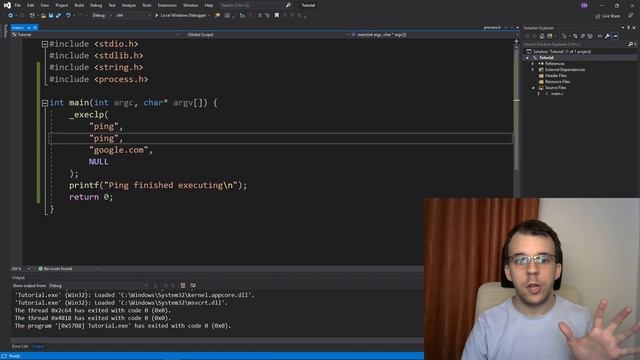640x360 pixels.
Task: Start Local Windows Debugger
Action: [182, 16]
